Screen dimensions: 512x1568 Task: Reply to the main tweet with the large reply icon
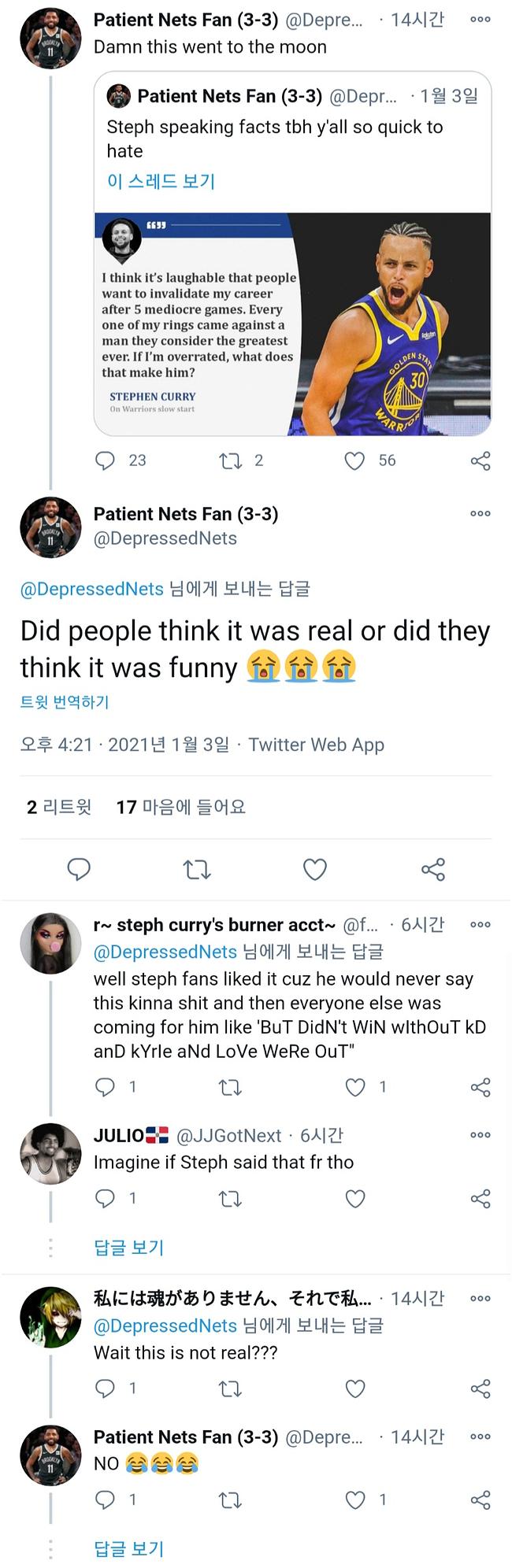tap(79, 869)
